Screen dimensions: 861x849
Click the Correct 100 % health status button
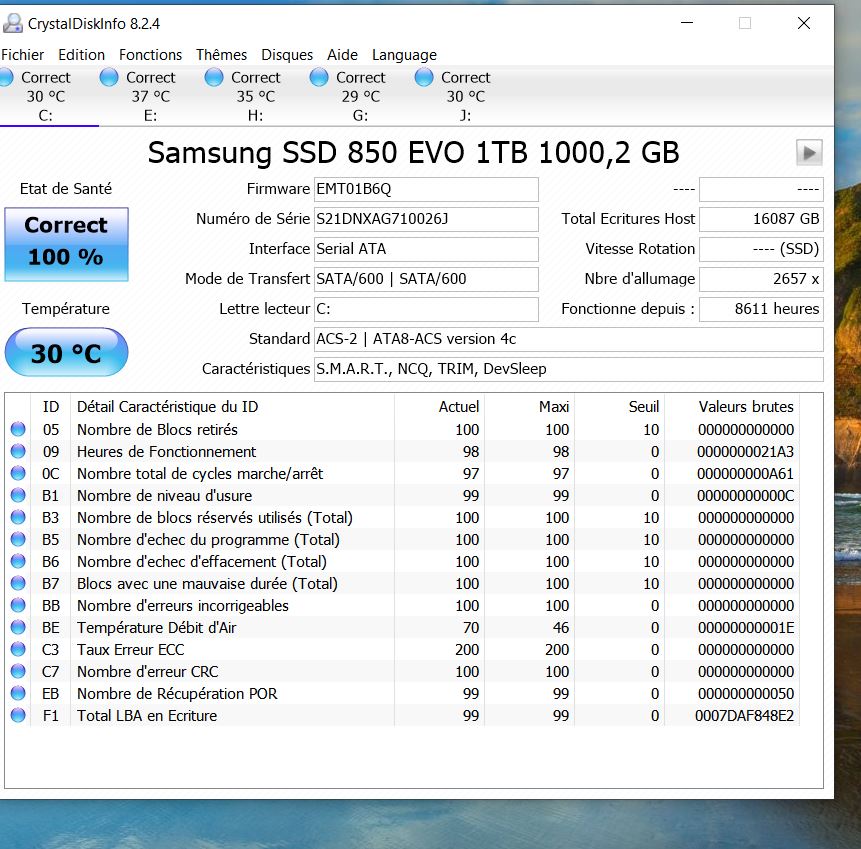click(x=66, y=244)
